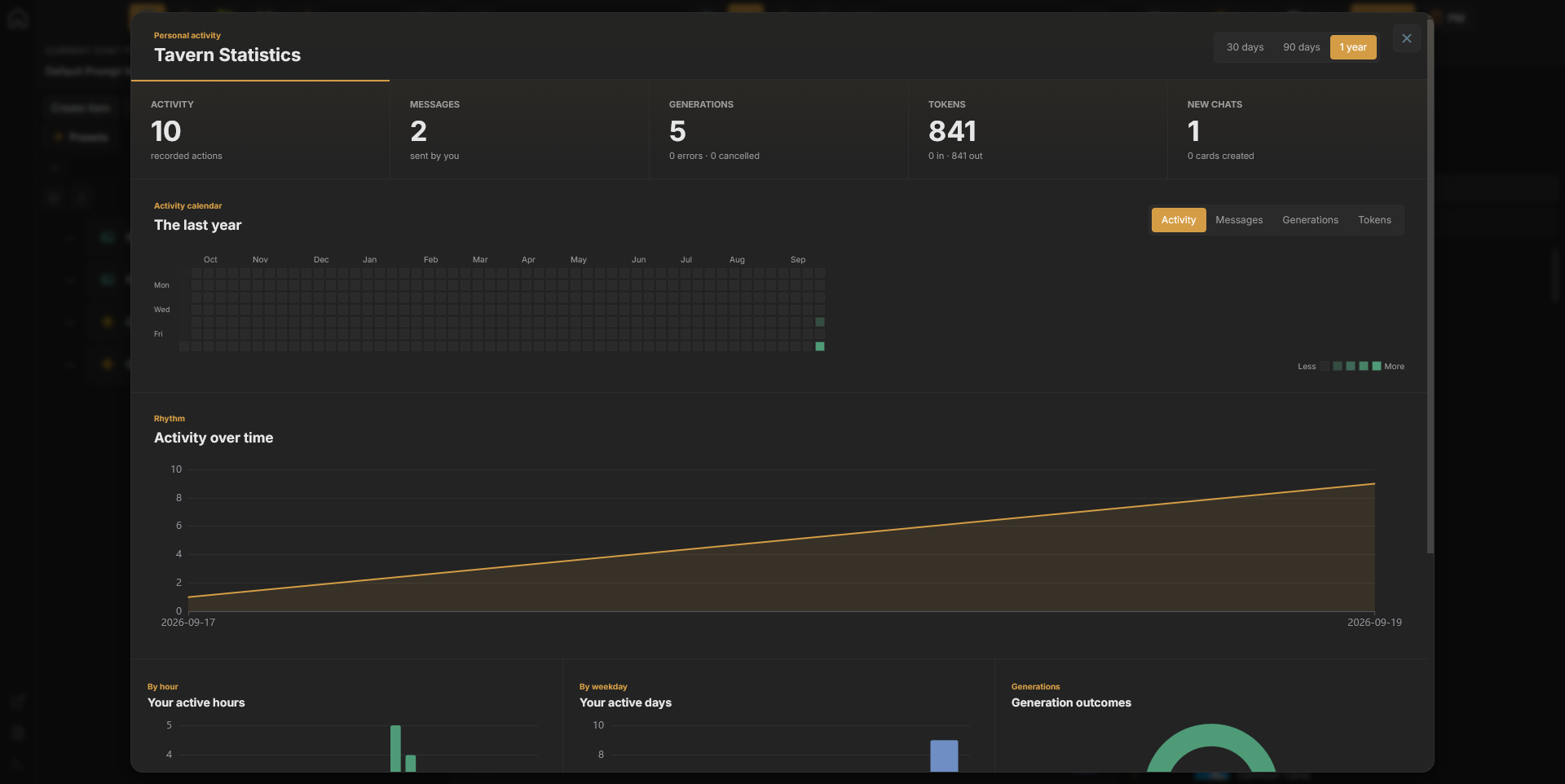
Task: Click the "2026-09-19" axis date
Action: pos(1374,623)
